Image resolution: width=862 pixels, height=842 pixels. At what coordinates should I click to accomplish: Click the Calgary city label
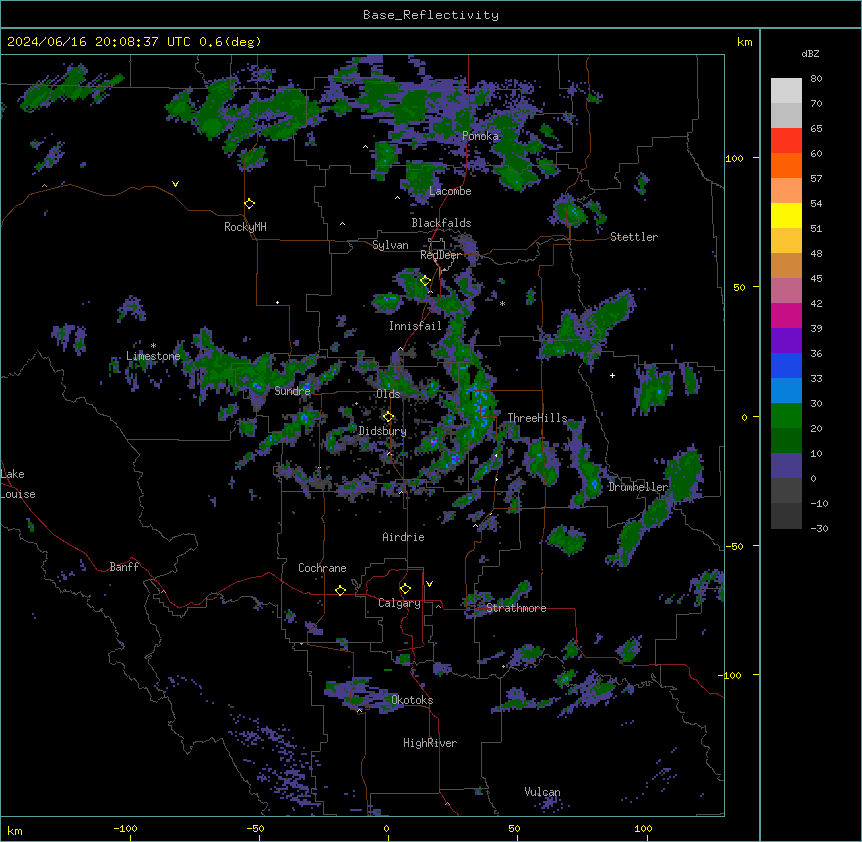coord(399,603)
